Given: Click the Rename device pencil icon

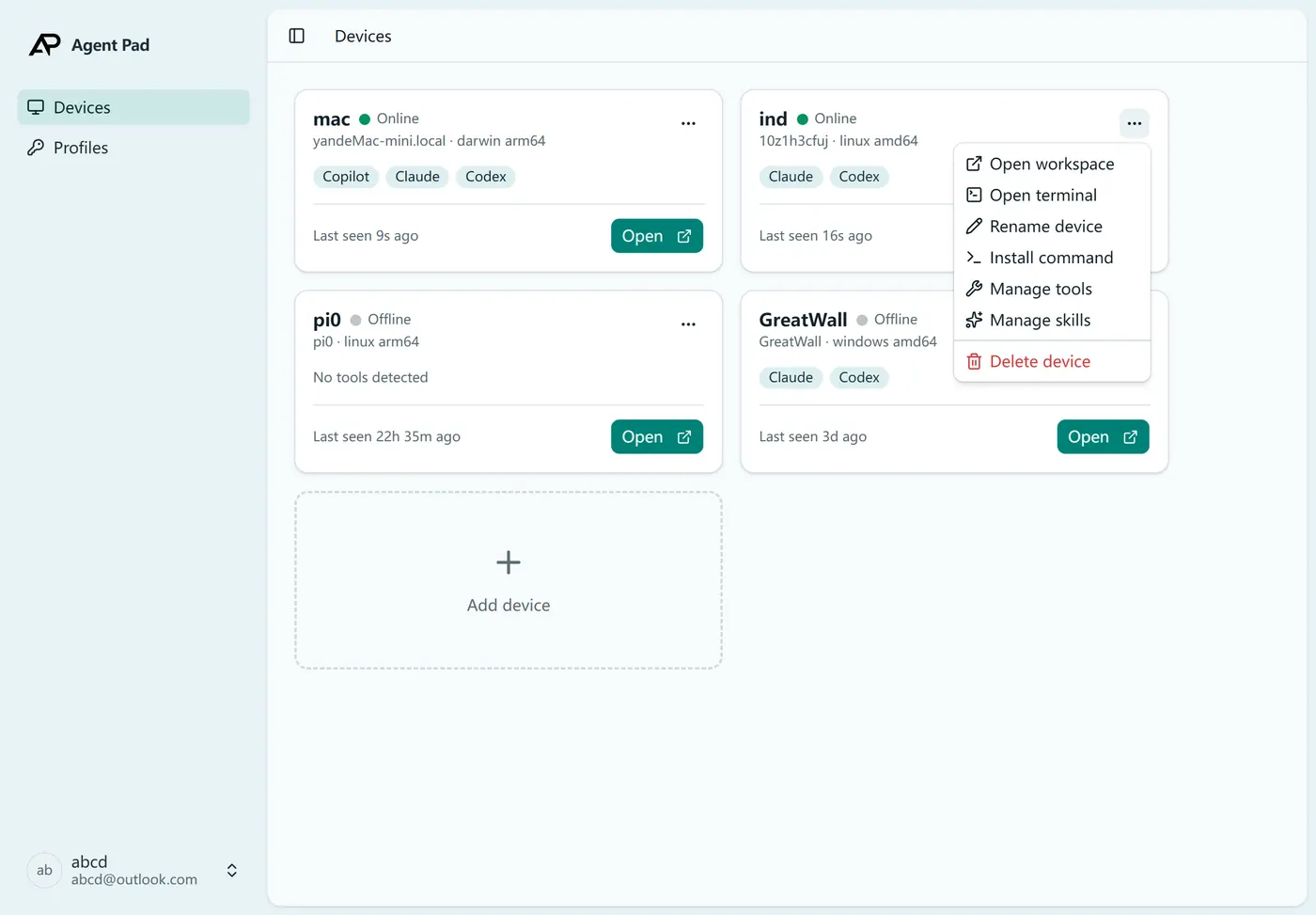Looking at the screenshot, I should click(974, 227).
